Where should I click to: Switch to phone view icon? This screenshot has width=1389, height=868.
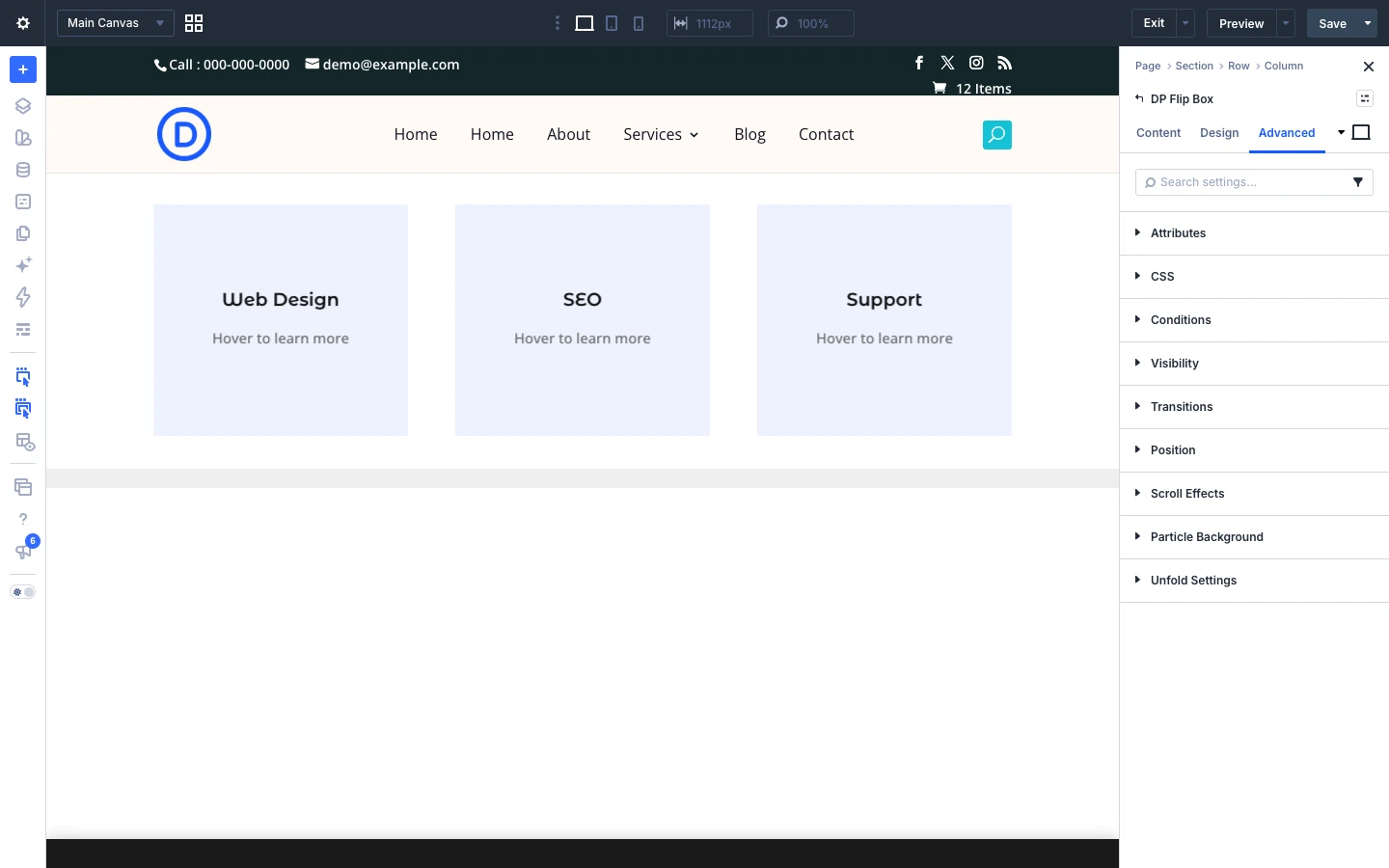pos(639,23)
